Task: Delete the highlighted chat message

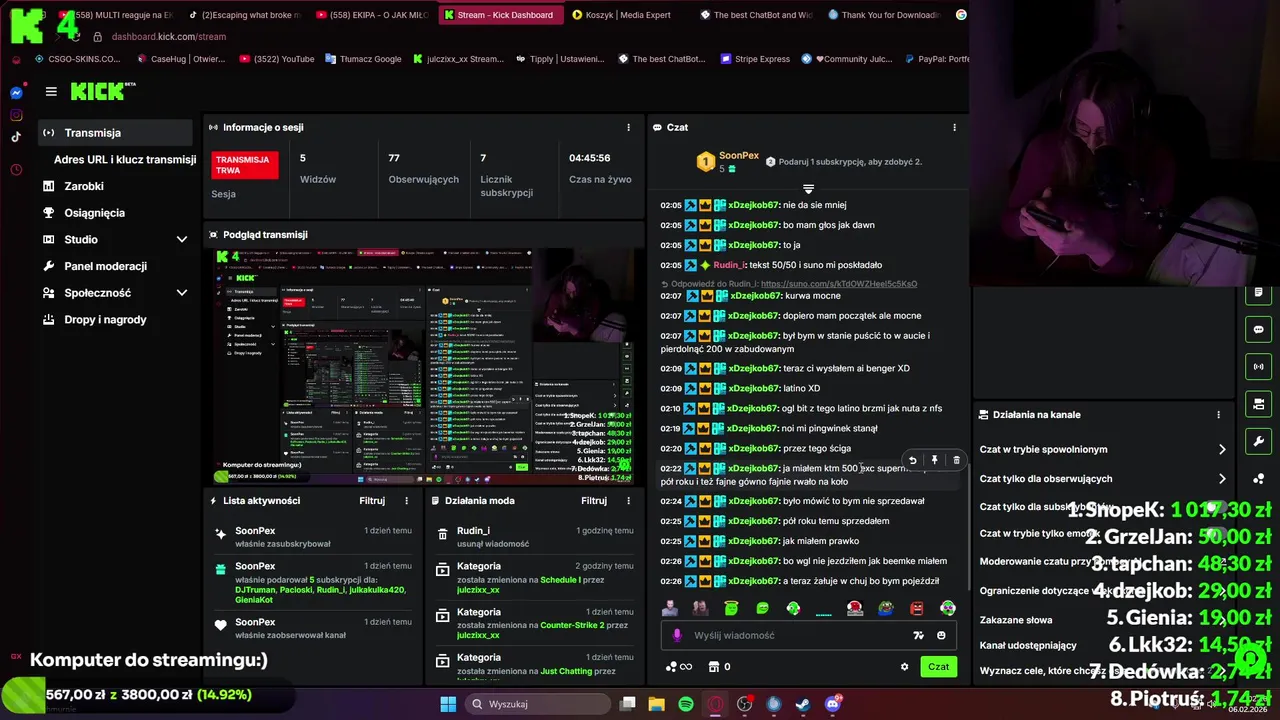Action: pyautogui.click(x=956, y=461)
